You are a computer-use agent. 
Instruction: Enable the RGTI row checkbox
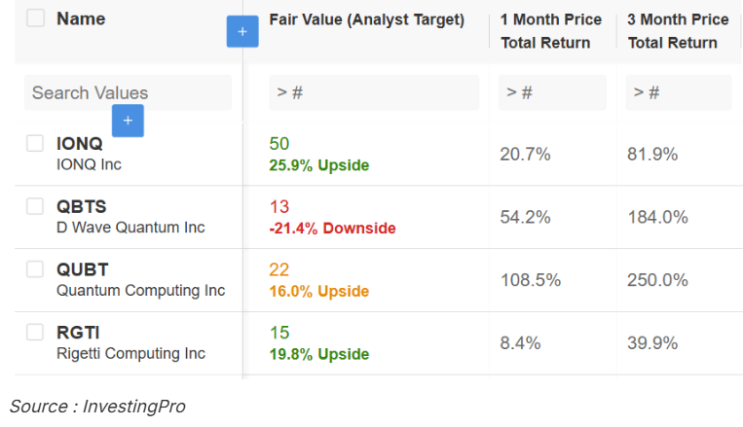point(35,332)
